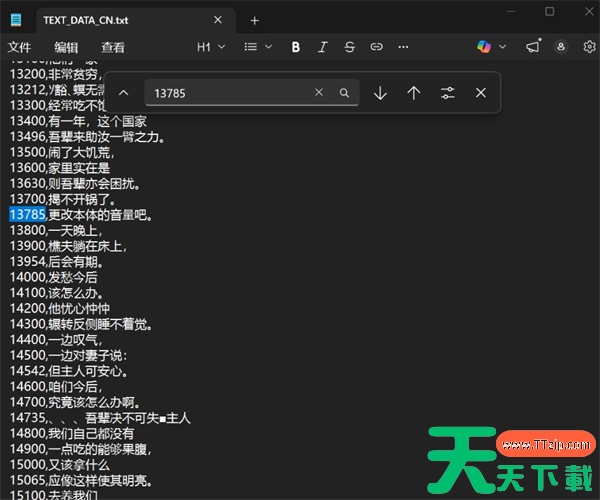Clear the find box text
The image size is (600, 500).
(319, 93)
